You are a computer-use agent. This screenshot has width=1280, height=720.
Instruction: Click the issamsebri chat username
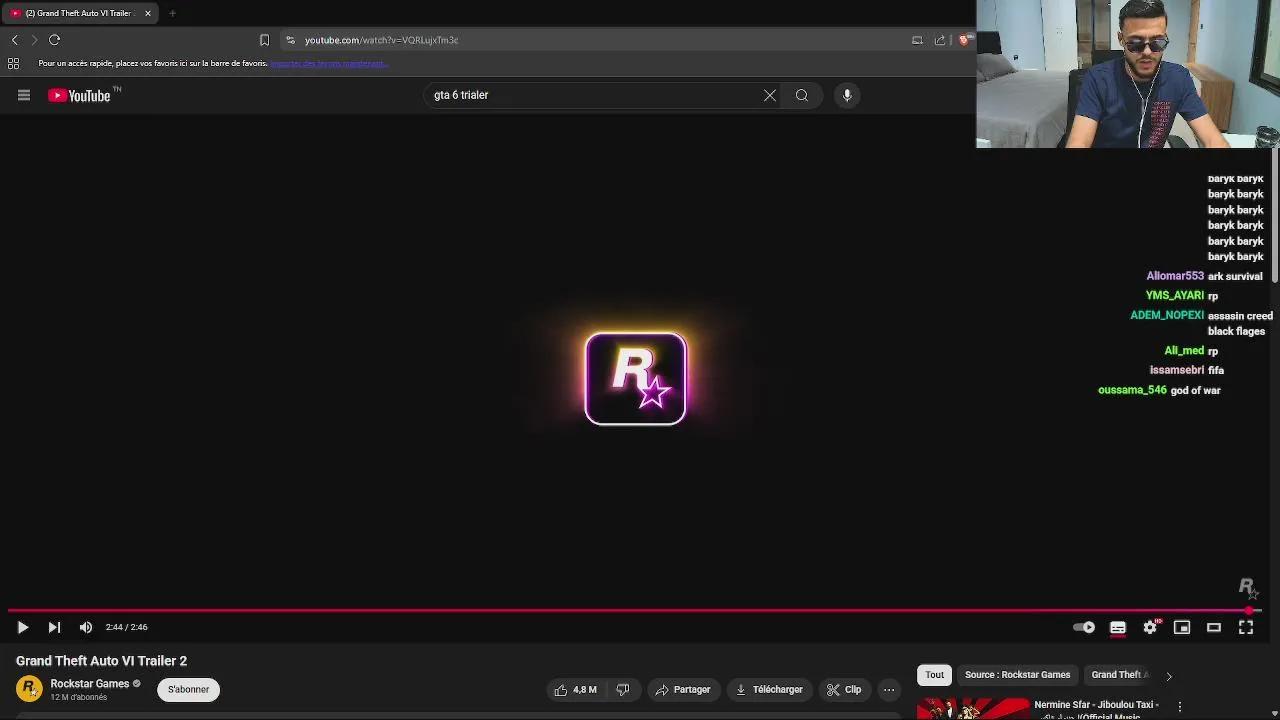point(1177,370)
